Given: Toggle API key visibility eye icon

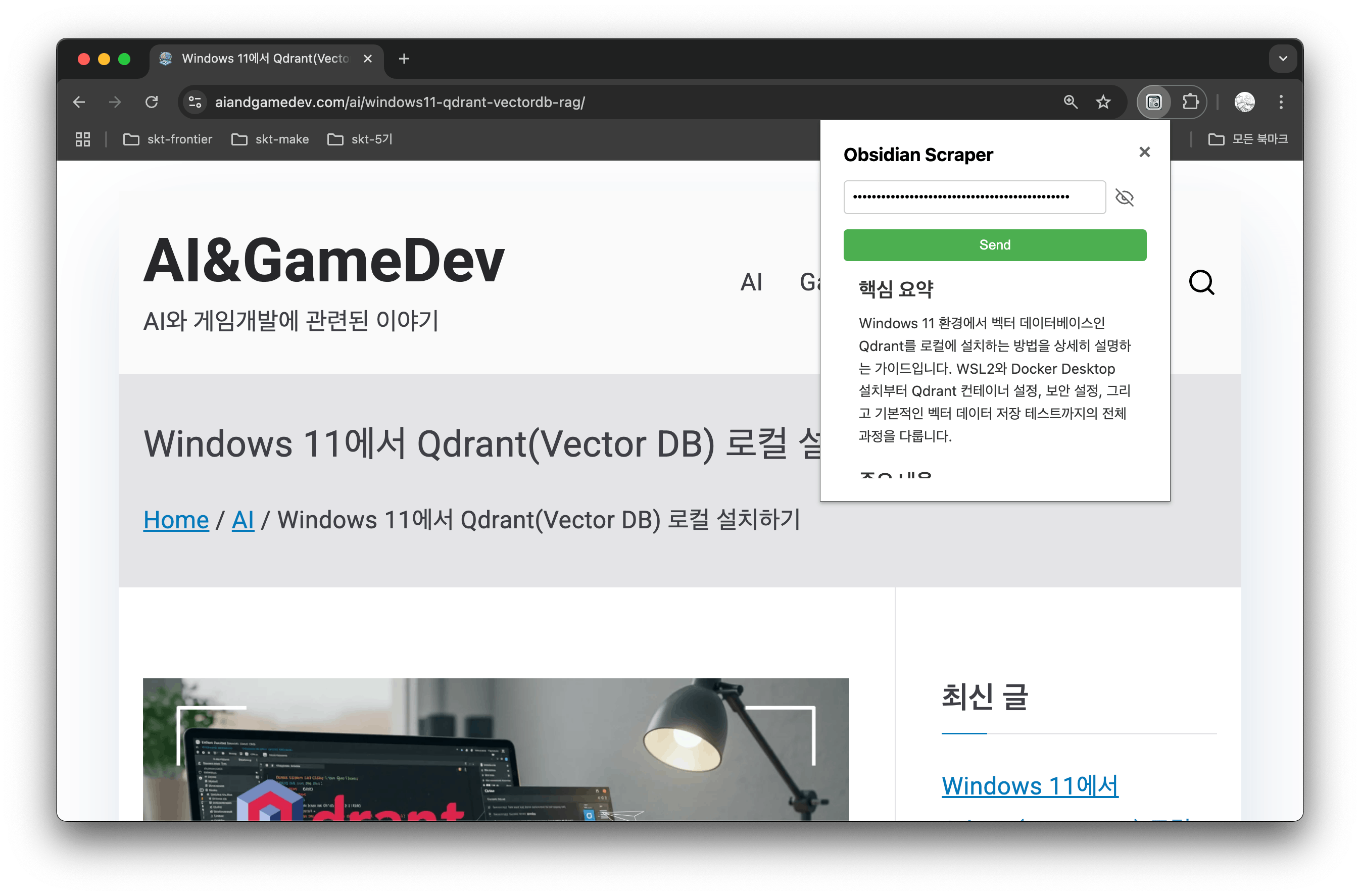Looking at the screenshot, I should coord(1124,197).
